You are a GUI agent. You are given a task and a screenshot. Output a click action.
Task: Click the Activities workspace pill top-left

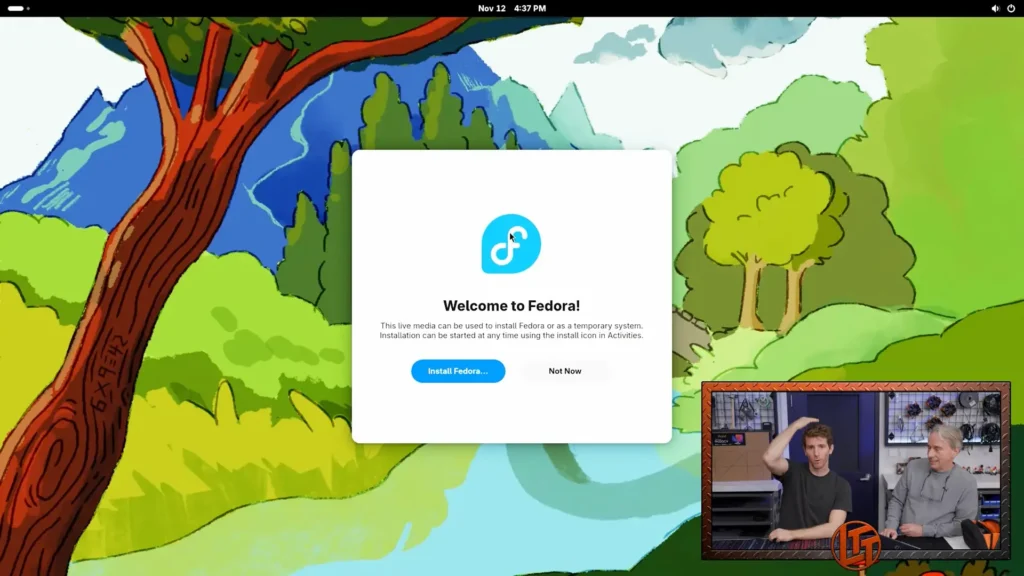[18, 8]
